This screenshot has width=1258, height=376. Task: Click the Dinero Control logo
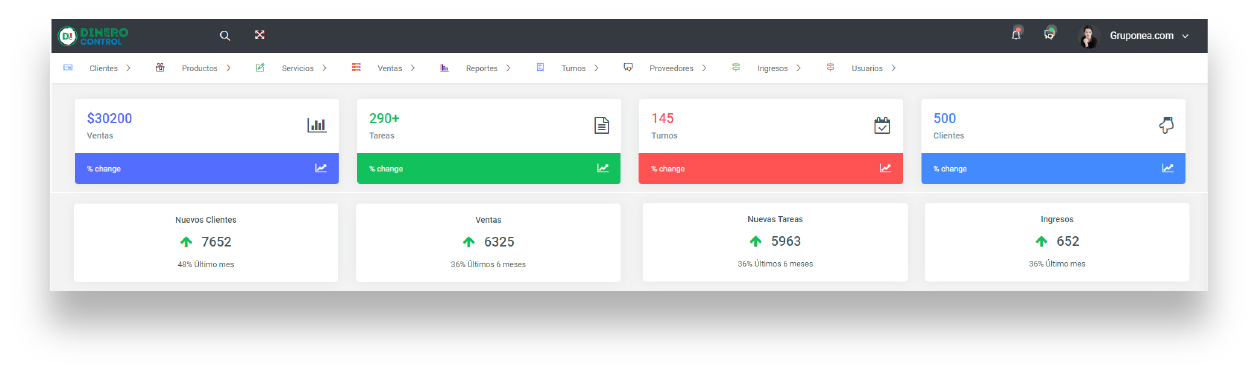coord(93,35)
